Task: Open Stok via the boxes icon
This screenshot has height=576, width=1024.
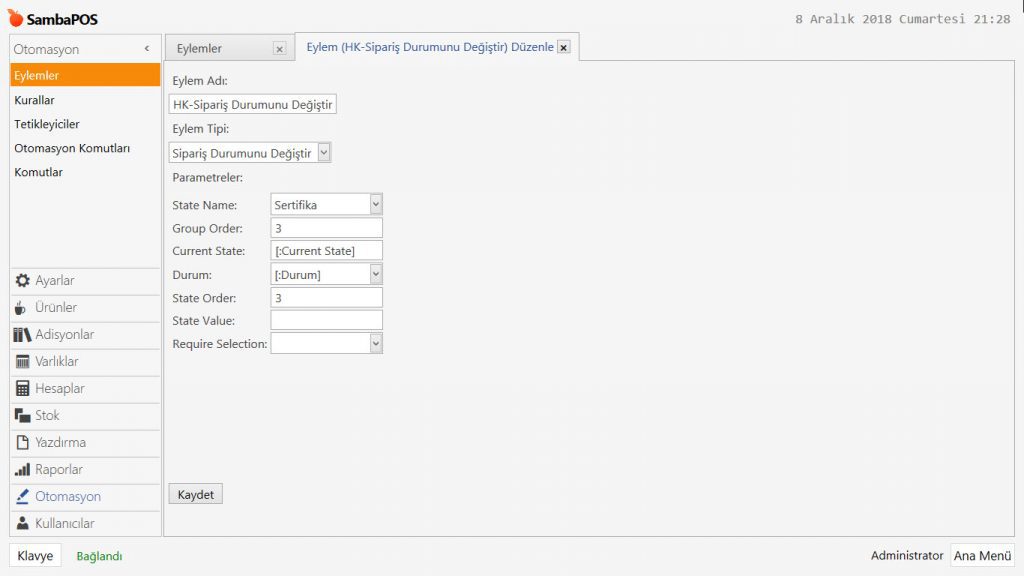Action: tap(23, 416)
